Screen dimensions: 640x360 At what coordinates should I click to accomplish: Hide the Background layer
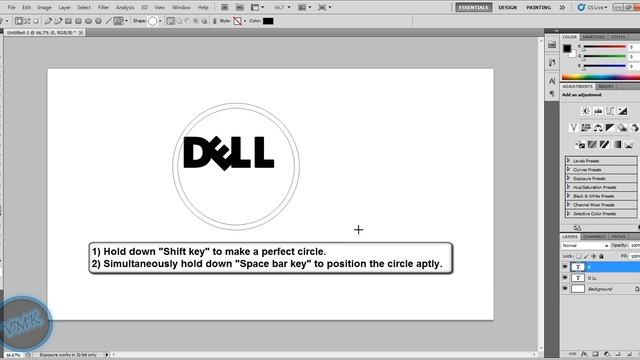565,289
